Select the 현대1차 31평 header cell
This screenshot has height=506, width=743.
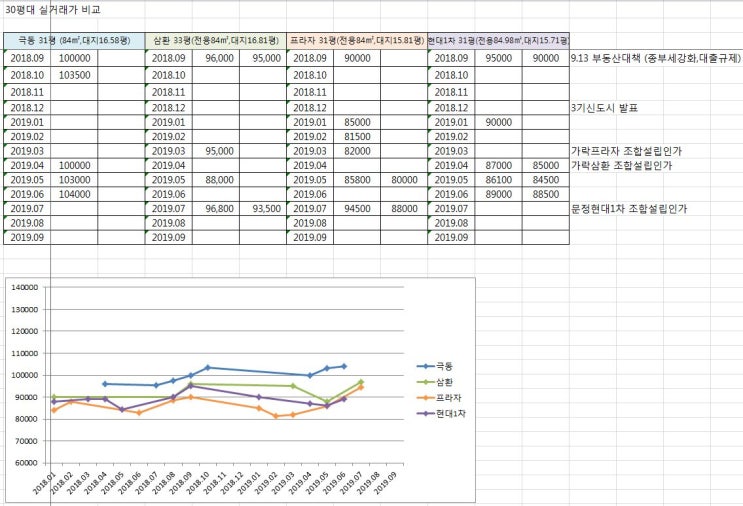[498, 41]
